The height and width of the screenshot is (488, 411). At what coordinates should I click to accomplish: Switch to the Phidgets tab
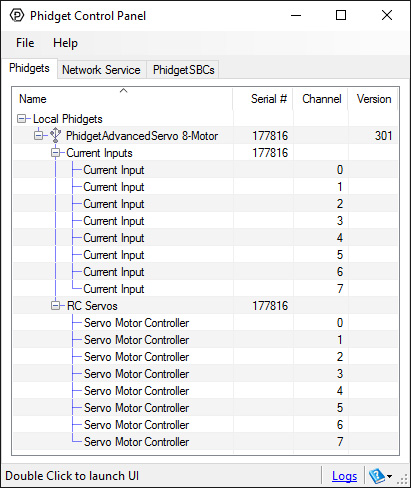click(29, 68)
